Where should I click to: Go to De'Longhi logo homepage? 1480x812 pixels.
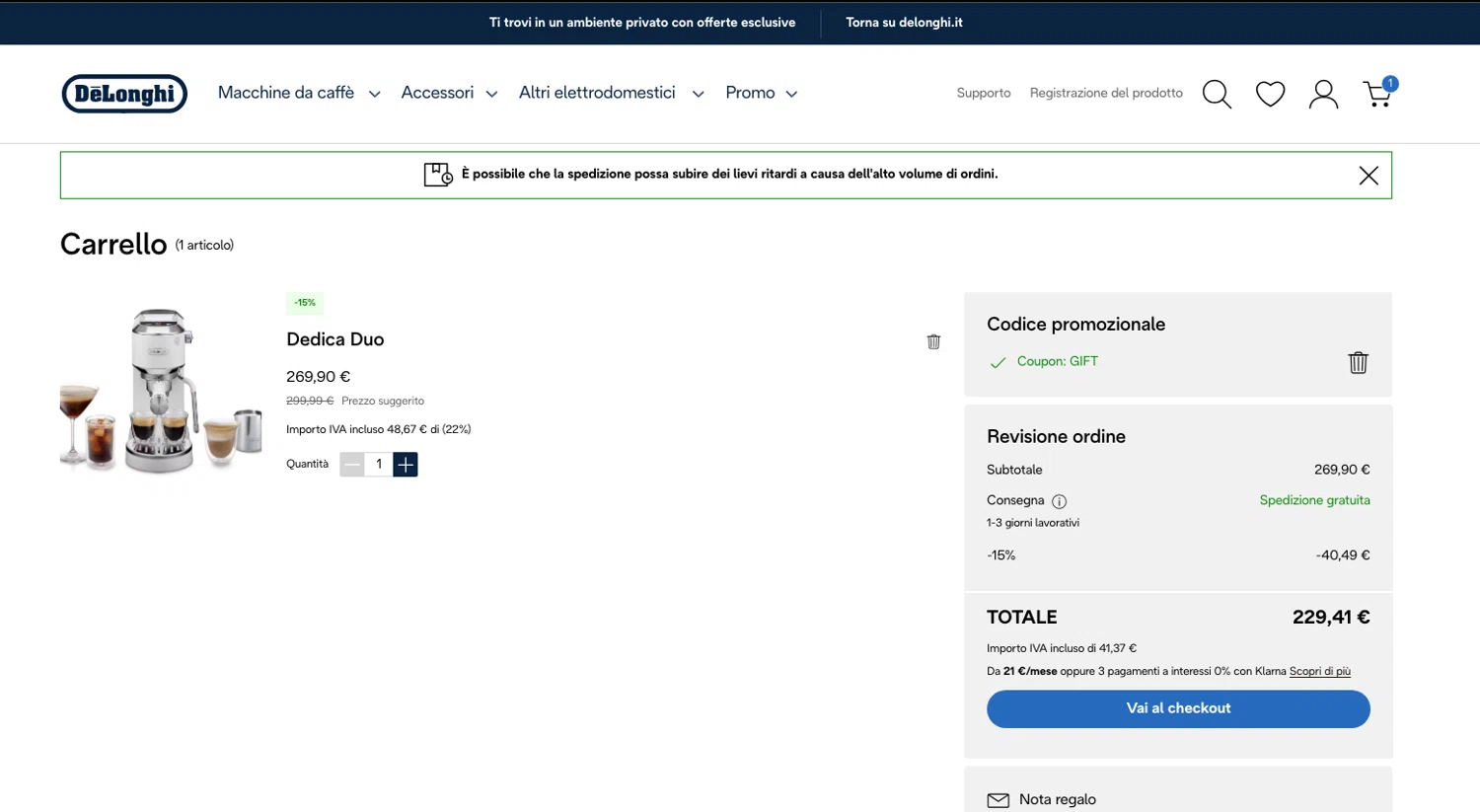pyautogui.click(x=124, y=94)
